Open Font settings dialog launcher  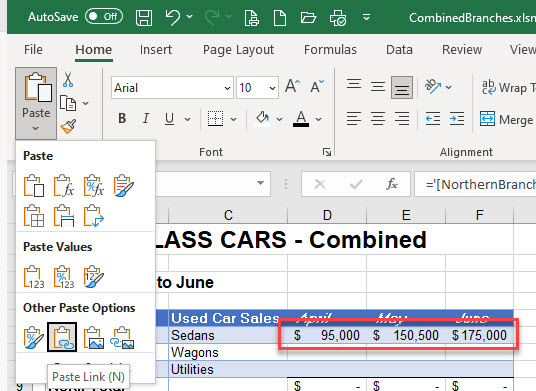(327, 152)
